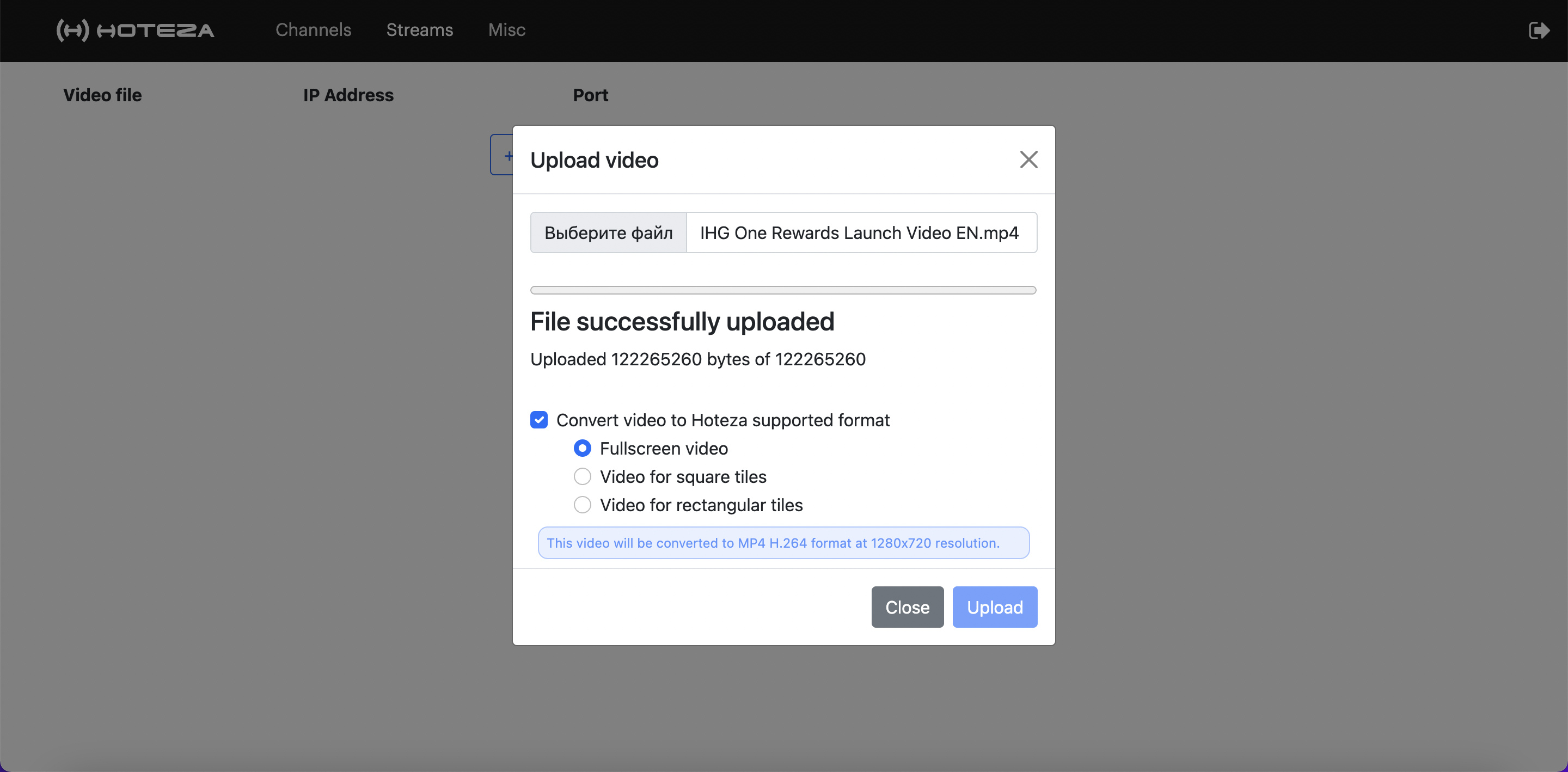This screenshot has height=772, width=1568.
Task: Click the Video file column header
Action: (x=102, y=95)
